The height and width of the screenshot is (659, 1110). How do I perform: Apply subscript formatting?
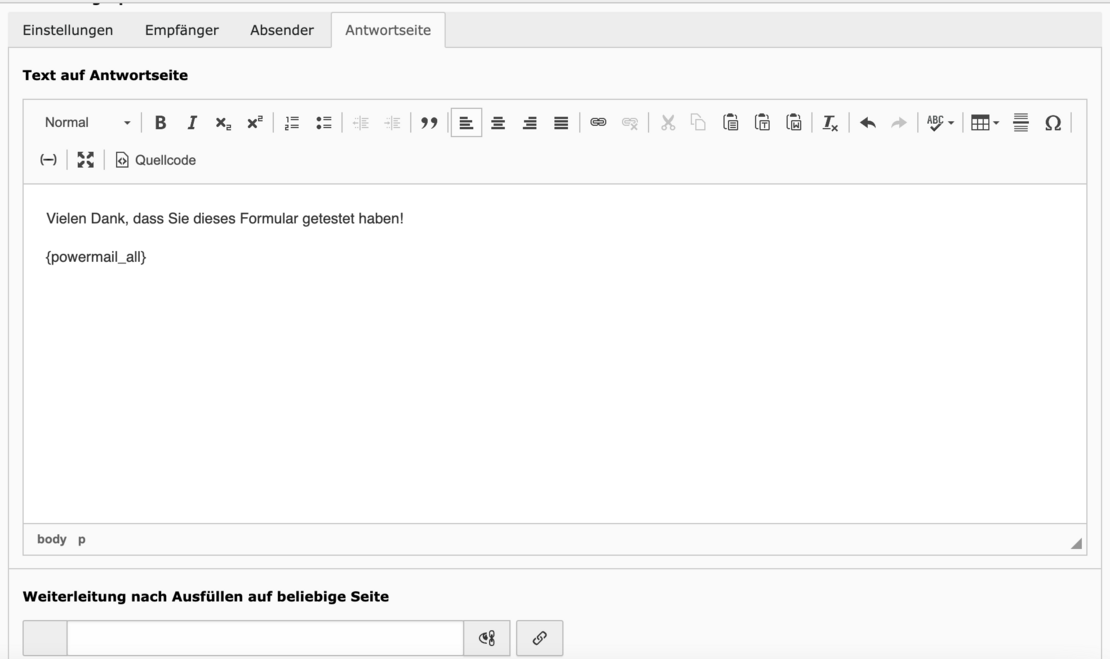click(x=223, y=123)
